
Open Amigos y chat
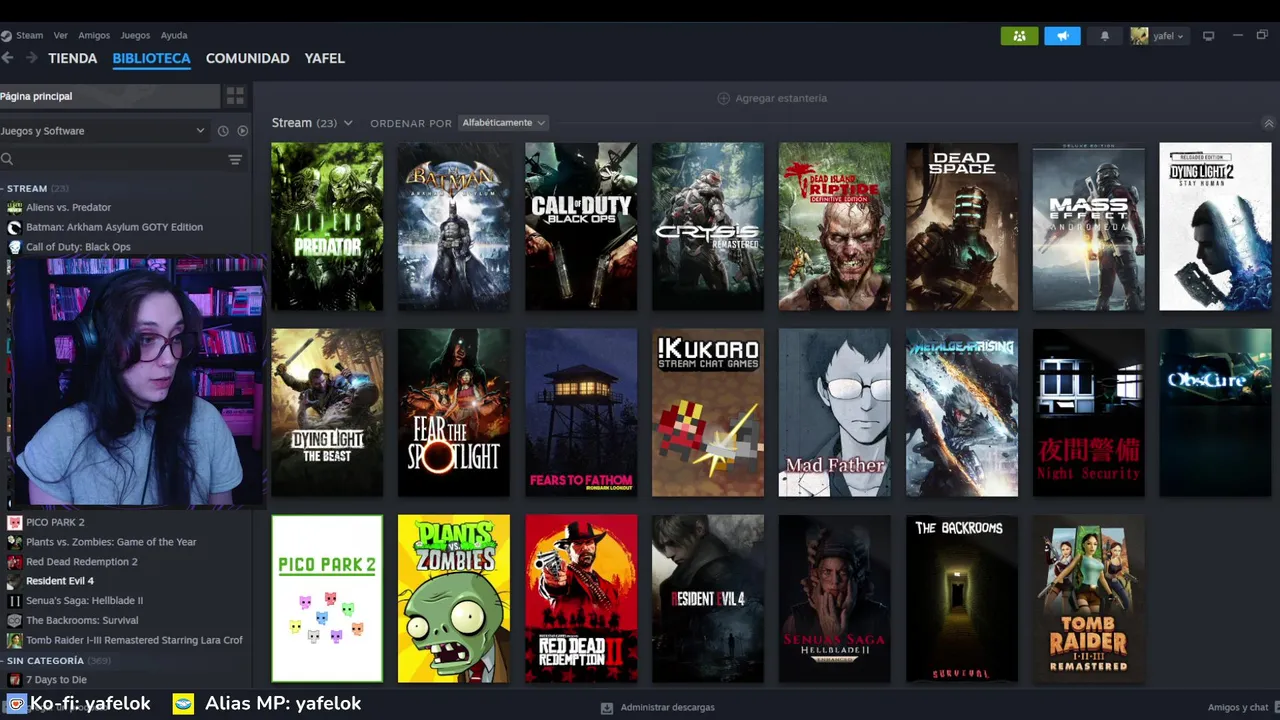tap(1238, 707)
